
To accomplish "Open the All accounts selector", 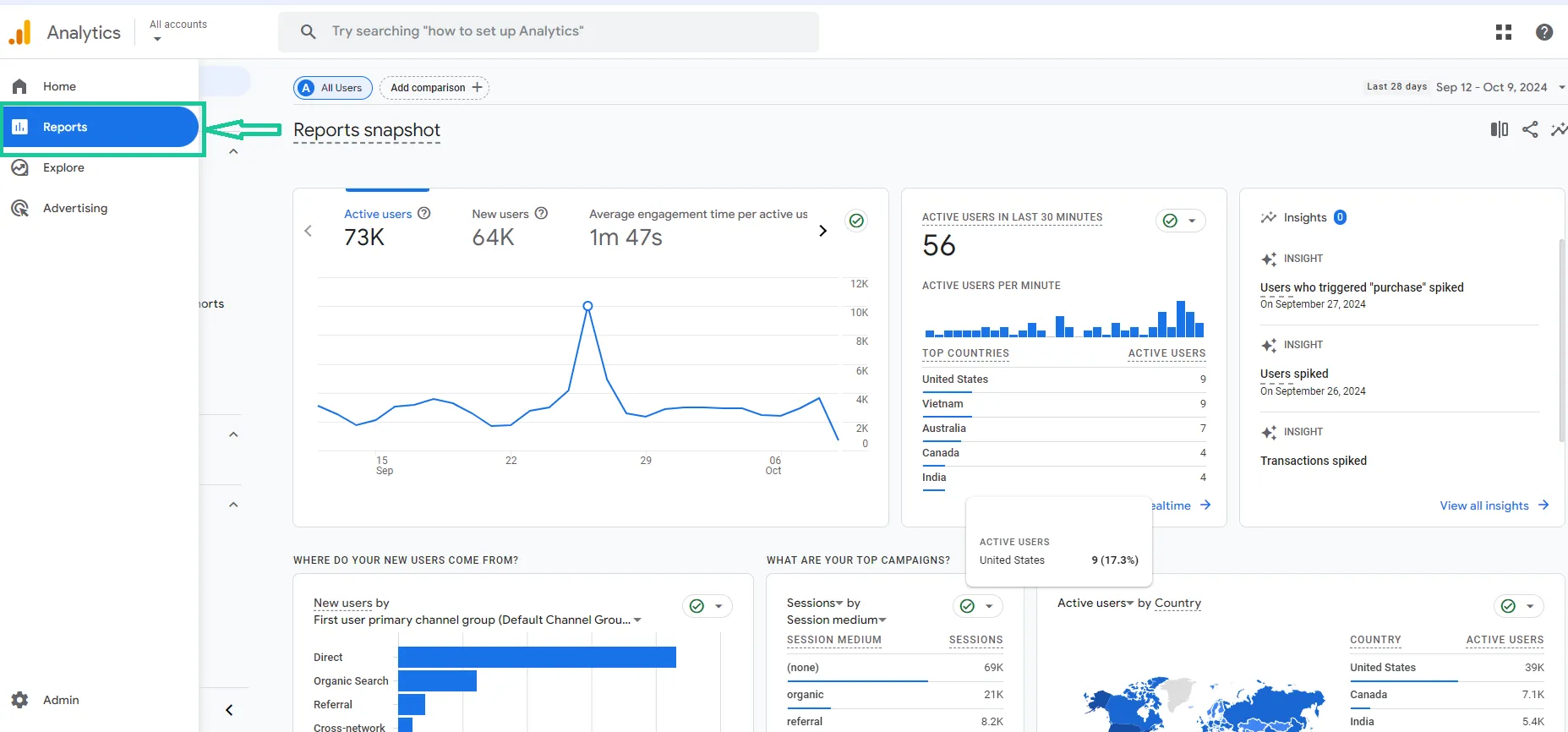I will click(178, 30).
